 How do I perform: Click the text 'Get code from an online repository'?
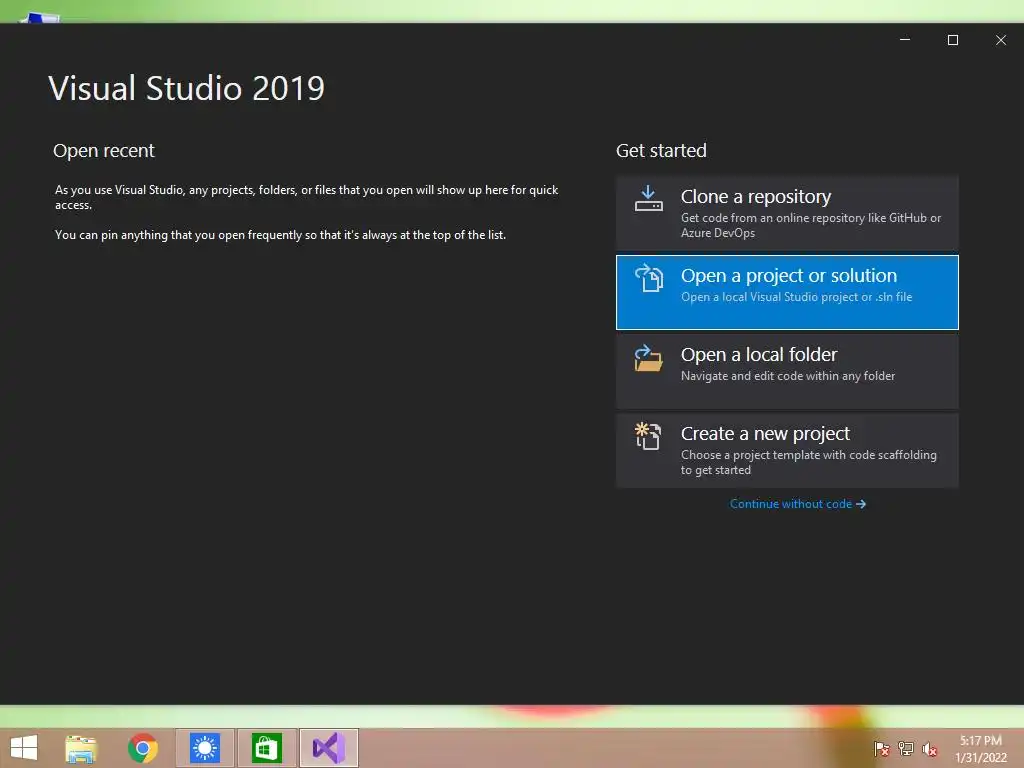pyautogui.click(x=773, y=218)
